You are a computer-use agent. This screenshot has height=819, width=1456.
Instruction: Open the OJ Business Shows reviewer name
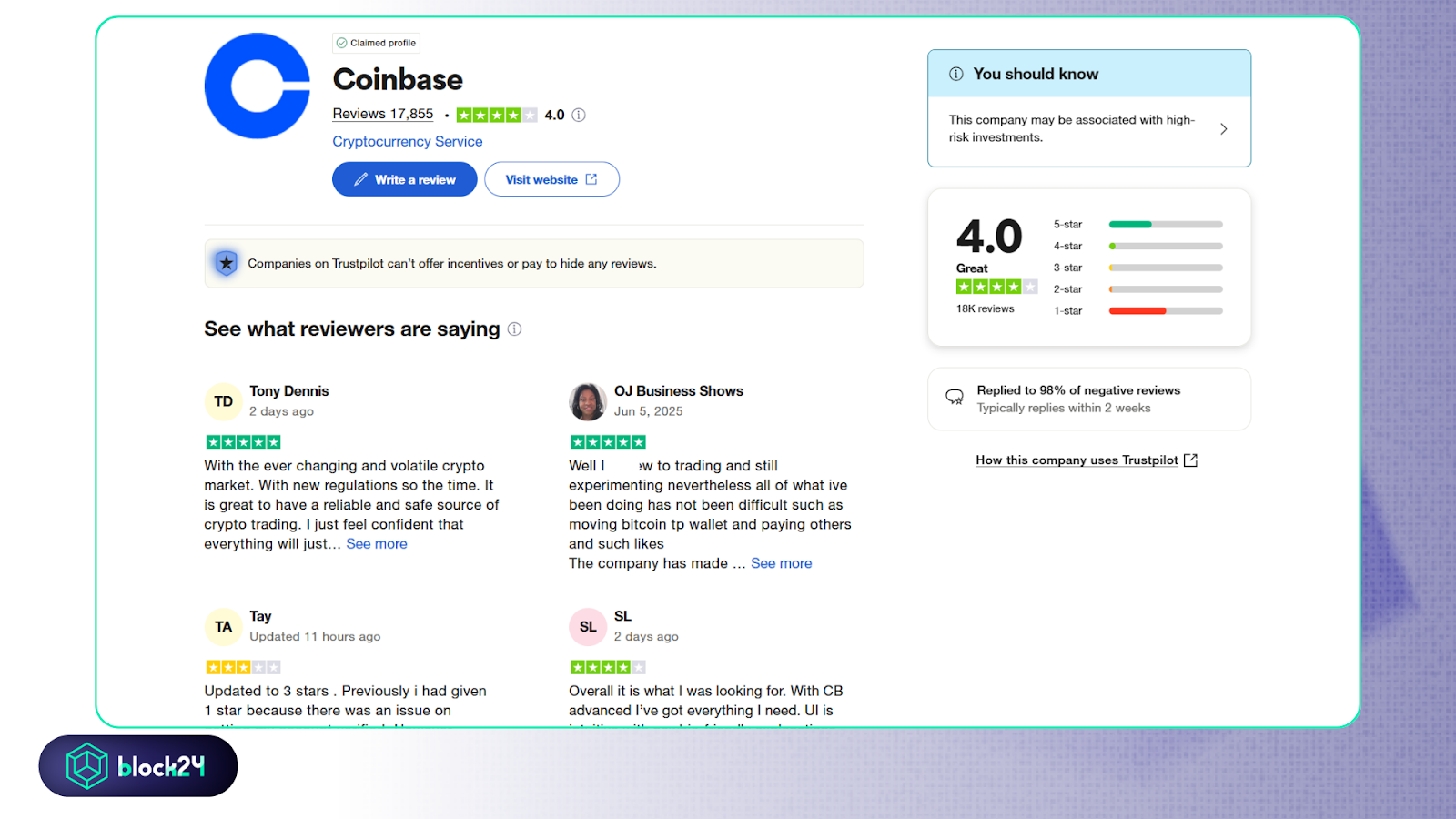679,390
